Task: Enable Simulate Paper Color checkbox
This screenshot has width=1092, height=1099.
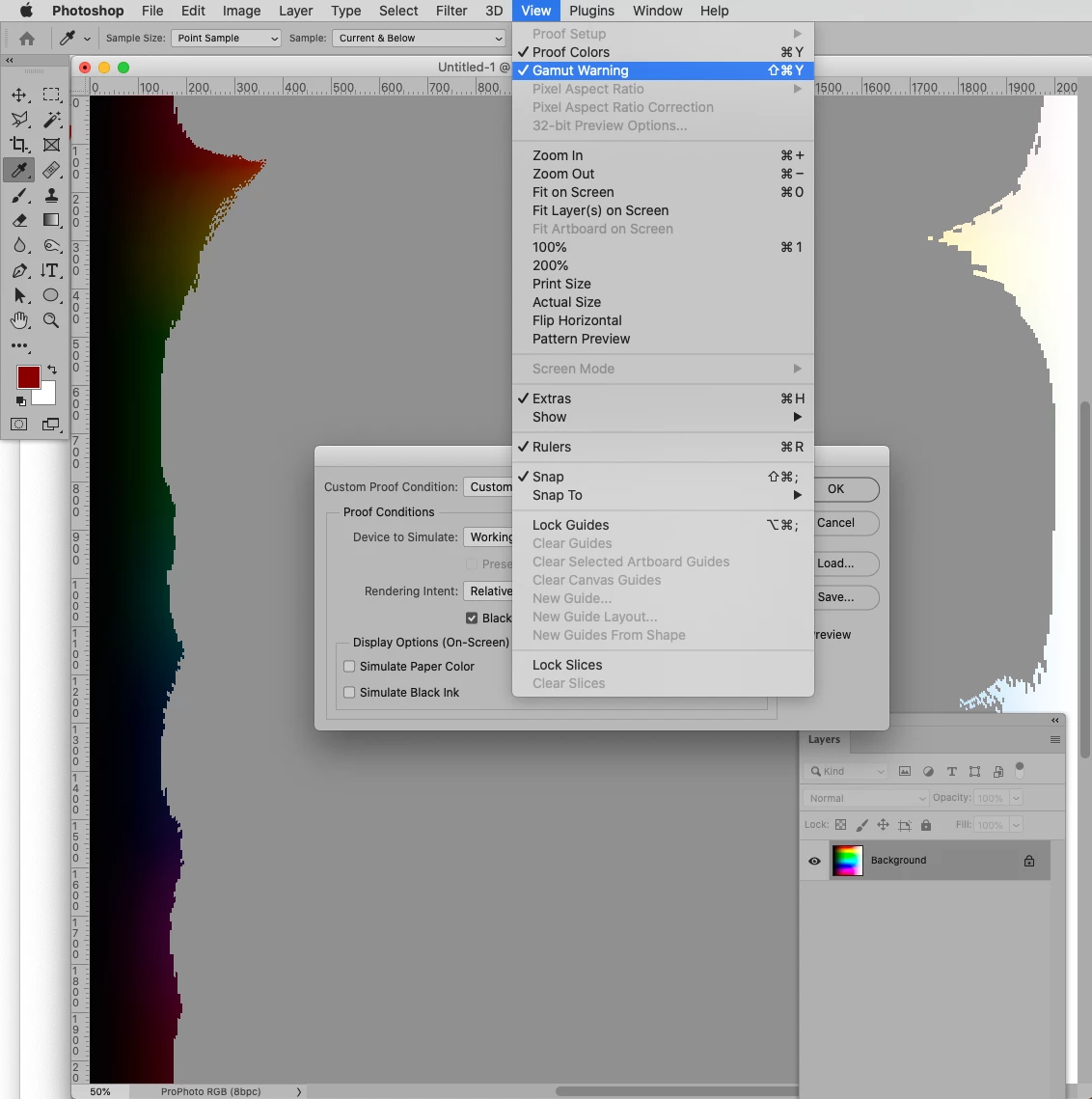Action: pos(349,666)
